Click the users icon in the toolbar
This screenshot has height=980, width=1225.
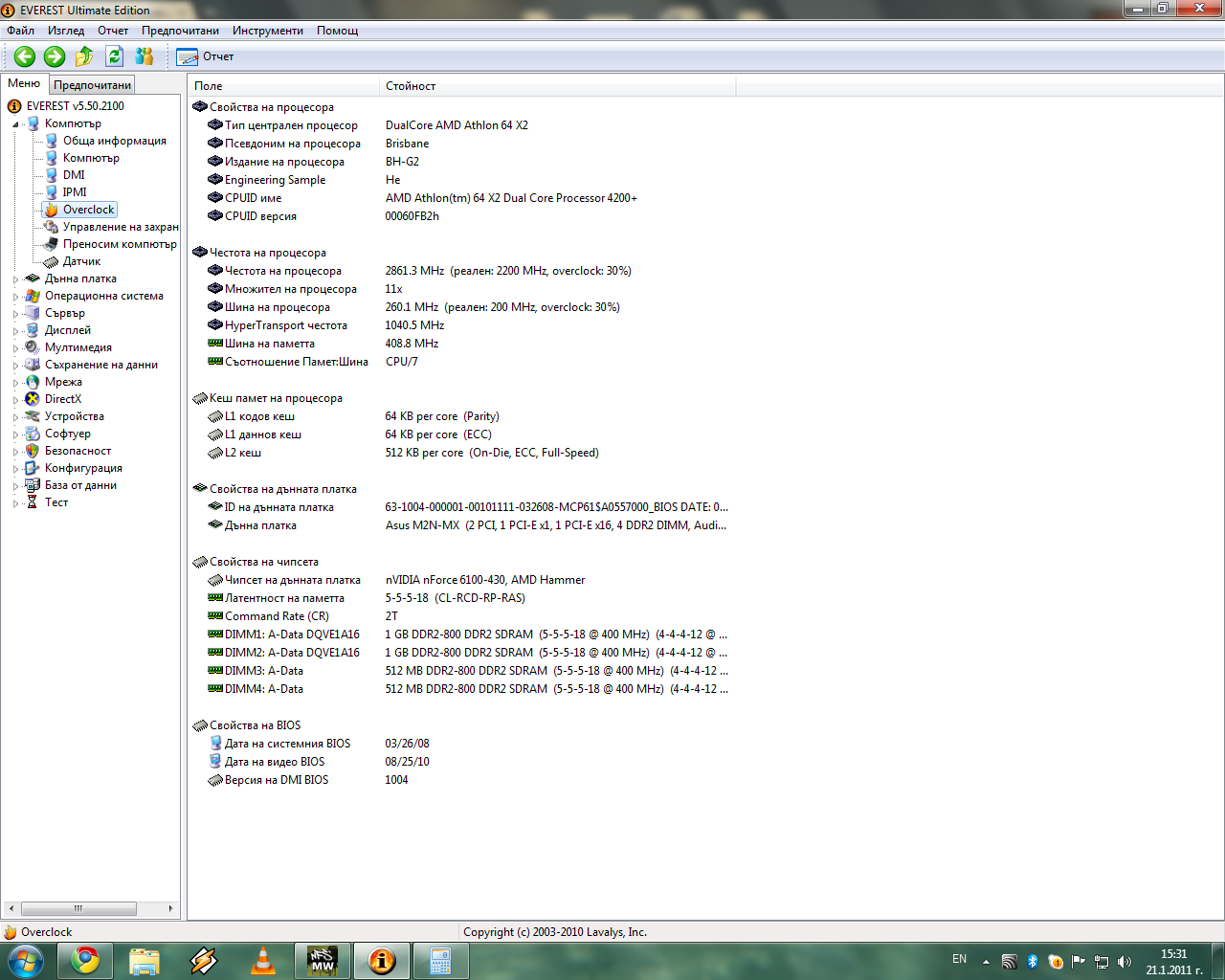point(145,56)
